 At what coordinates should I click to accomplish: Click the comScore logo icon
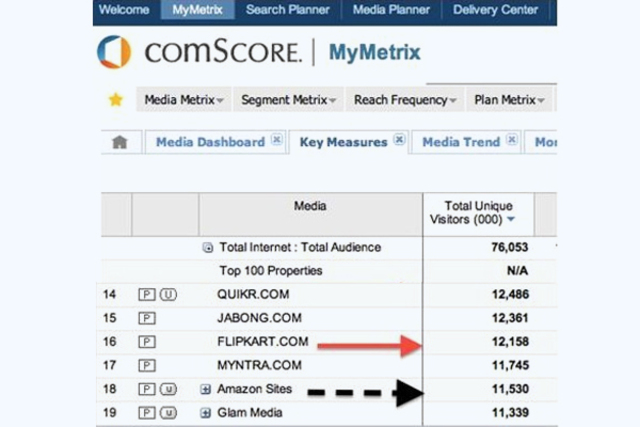114,52
